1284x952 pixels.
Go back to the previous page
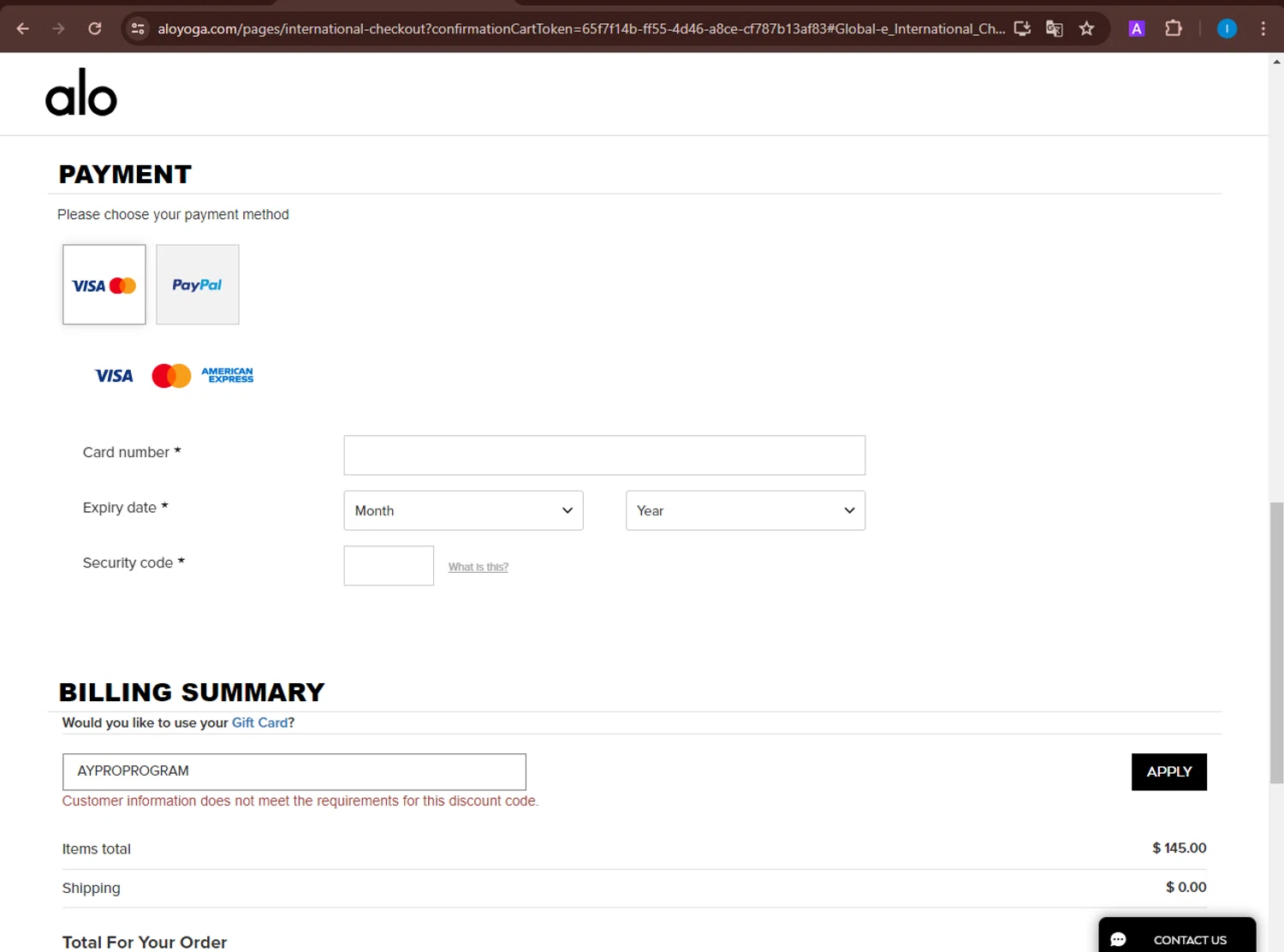tap(23, 28)
